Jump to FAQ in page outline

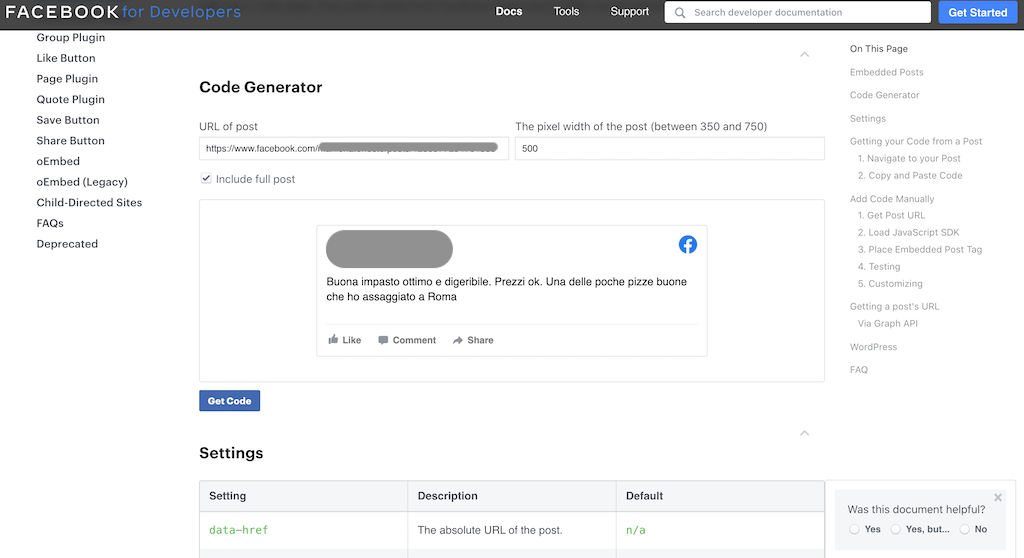pos(859,370)
